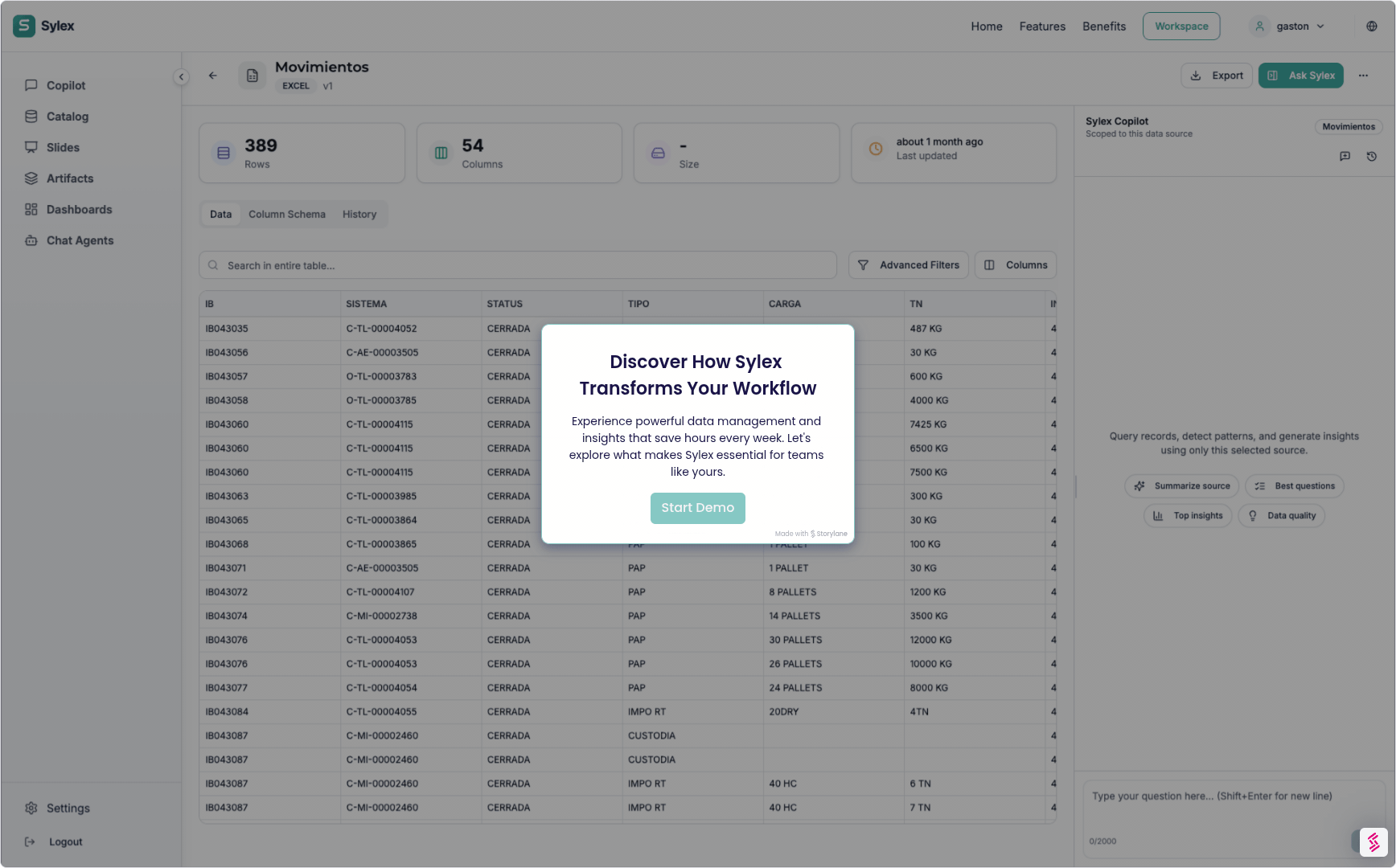
Task: Click the Storylane widget icon
Action: [x=1373, y=842]
